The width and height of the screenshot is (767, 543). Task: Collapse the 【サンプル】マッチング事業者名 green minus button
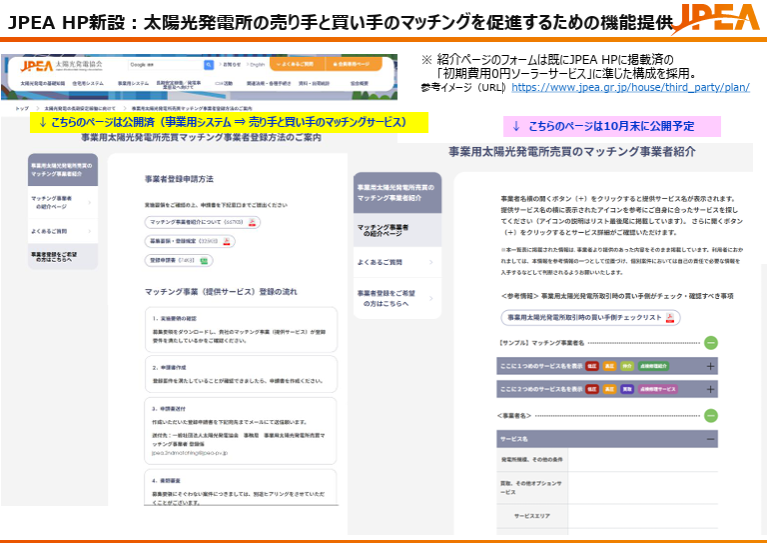711,342
